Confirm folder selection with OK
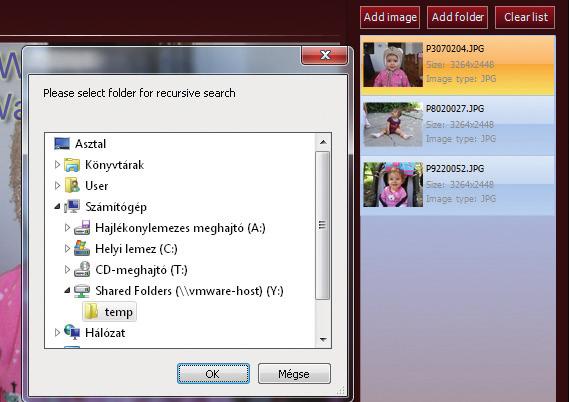The width and height of the screenshot is (569, 402). [213, 374]
